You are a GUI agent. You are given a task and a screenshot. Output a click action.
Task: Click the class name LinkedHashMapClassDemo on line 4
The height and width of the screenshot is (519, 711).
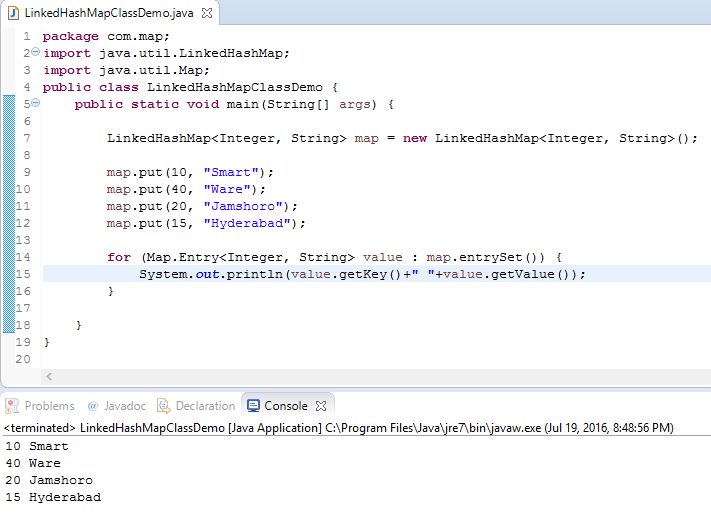pyautogui.click(x=235, y=87)
